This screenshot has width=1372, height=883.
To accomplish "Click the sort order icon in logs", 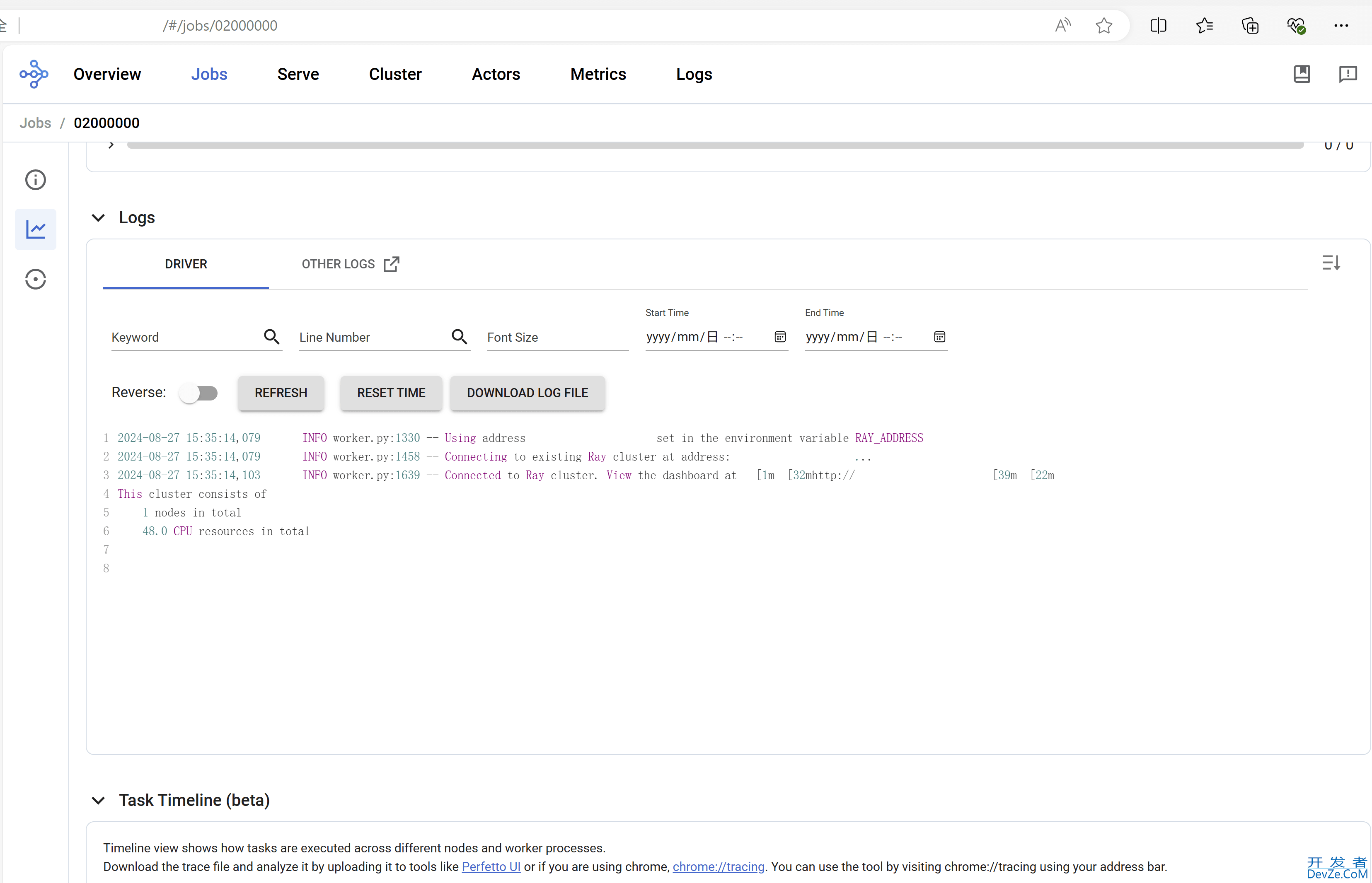I will tap(1332, 263).
